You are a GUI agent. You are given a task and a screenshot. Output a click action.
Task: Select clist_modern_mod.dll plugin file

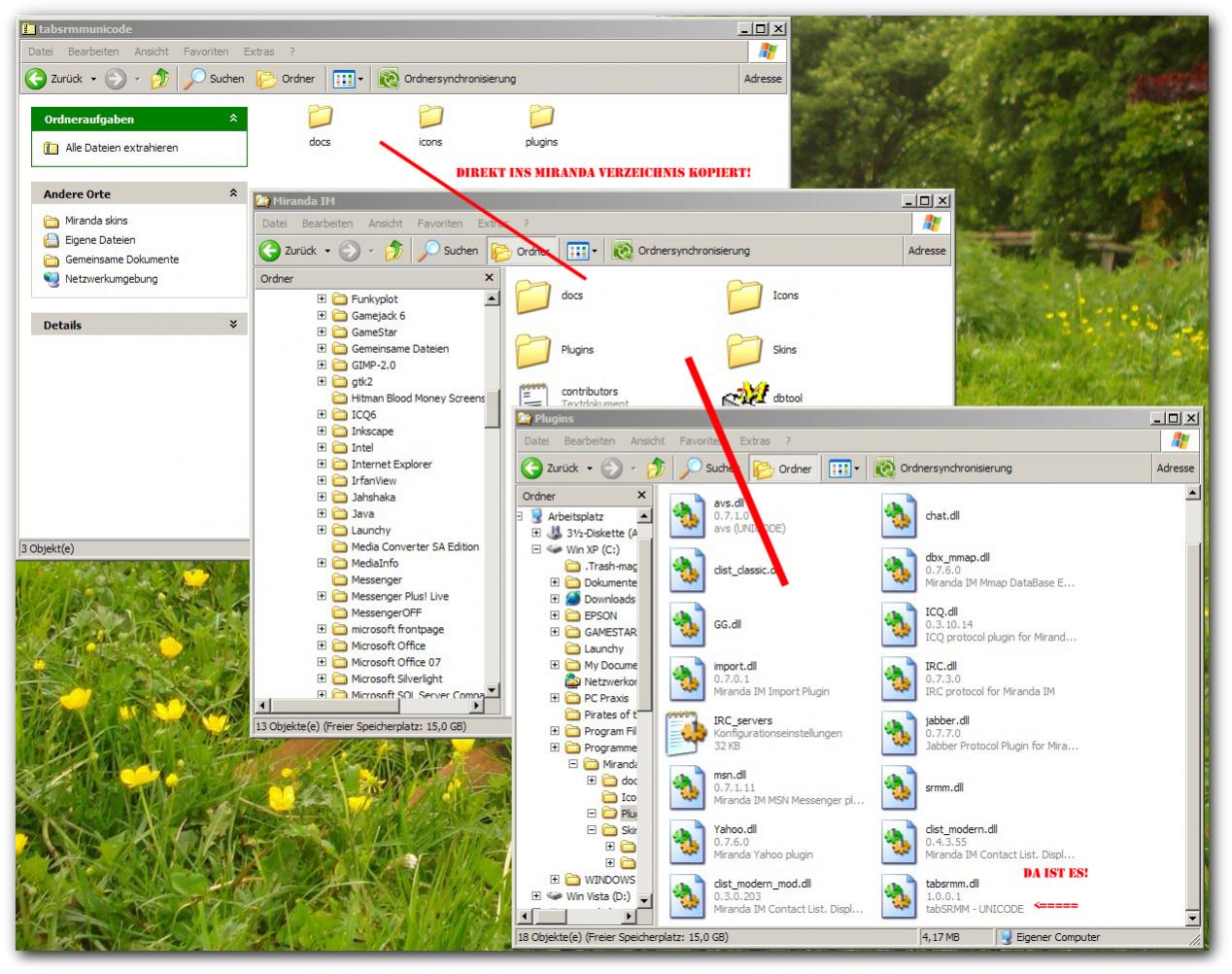(x=767, y=897)
